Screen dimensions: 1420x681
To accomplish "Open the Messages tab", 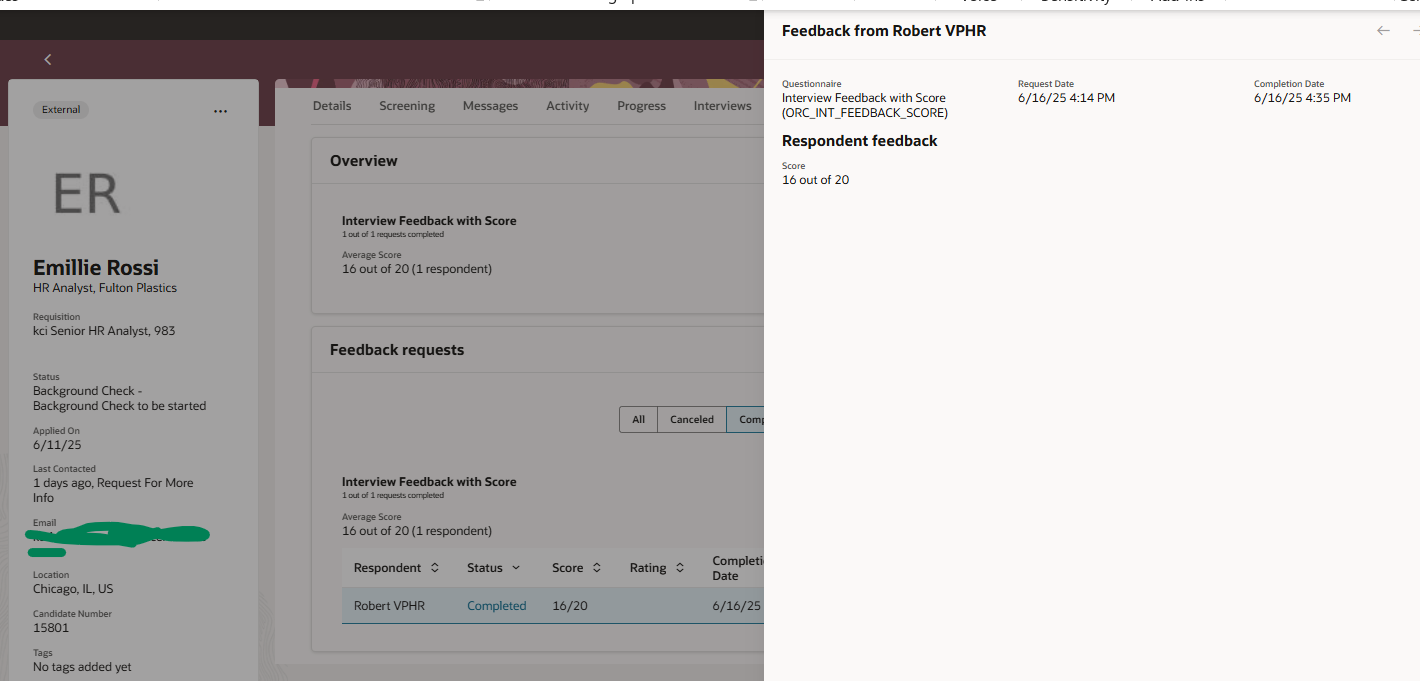I will pyautogui.click(x=490, y=105).
